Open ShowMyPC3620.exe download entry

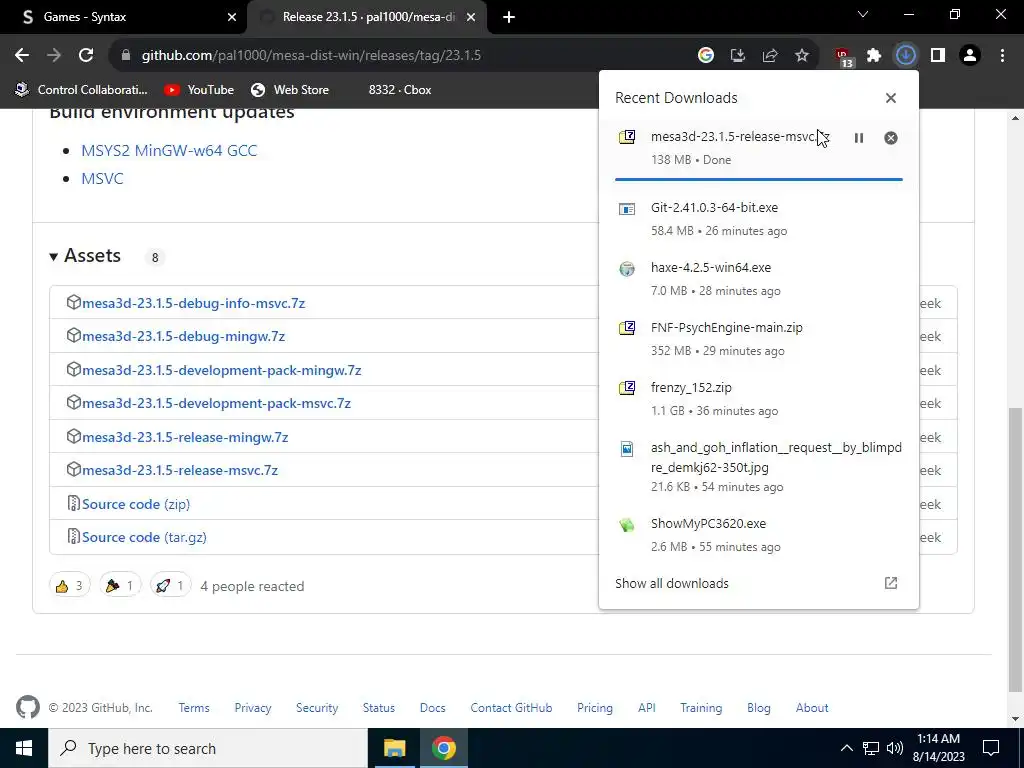[759, 535]
